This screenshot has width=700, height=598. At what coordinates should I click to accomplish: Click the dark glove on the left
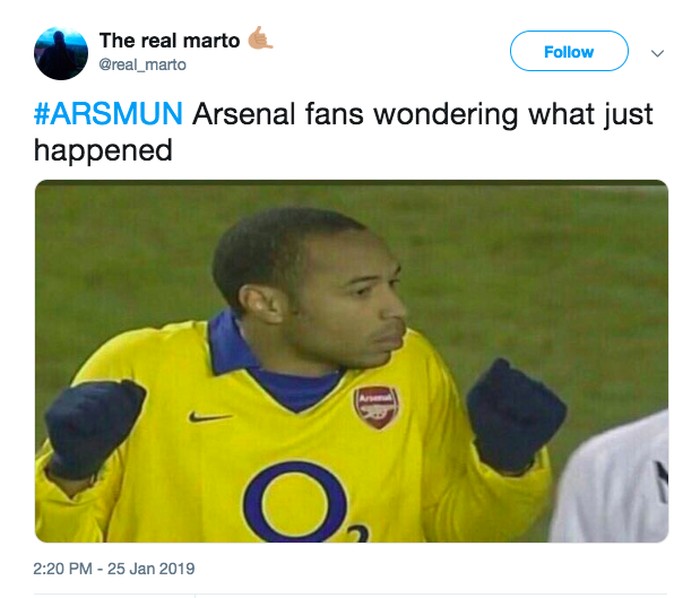coord(94,427)
